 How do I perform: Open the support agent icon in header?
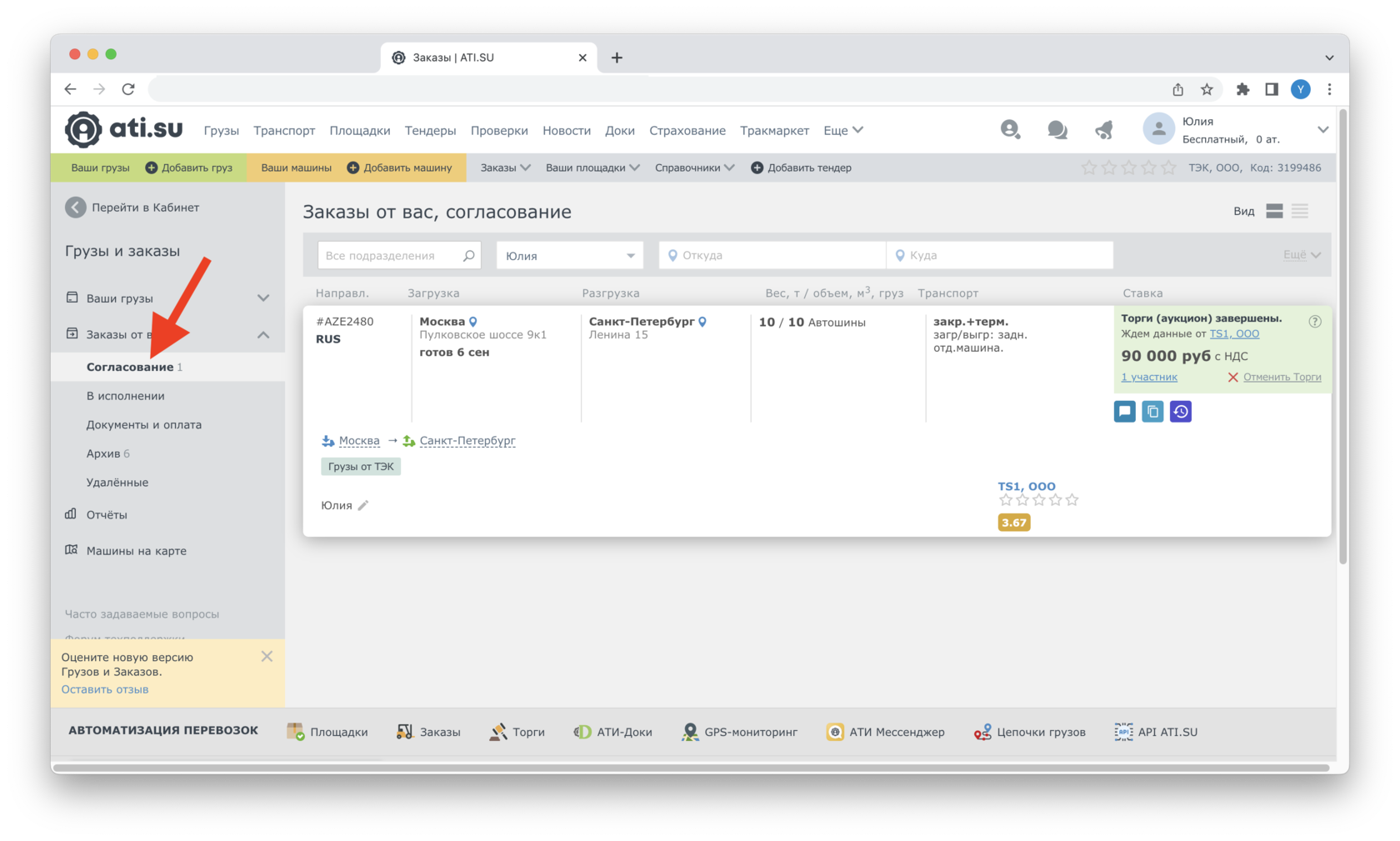click(x=1010, y=129)
